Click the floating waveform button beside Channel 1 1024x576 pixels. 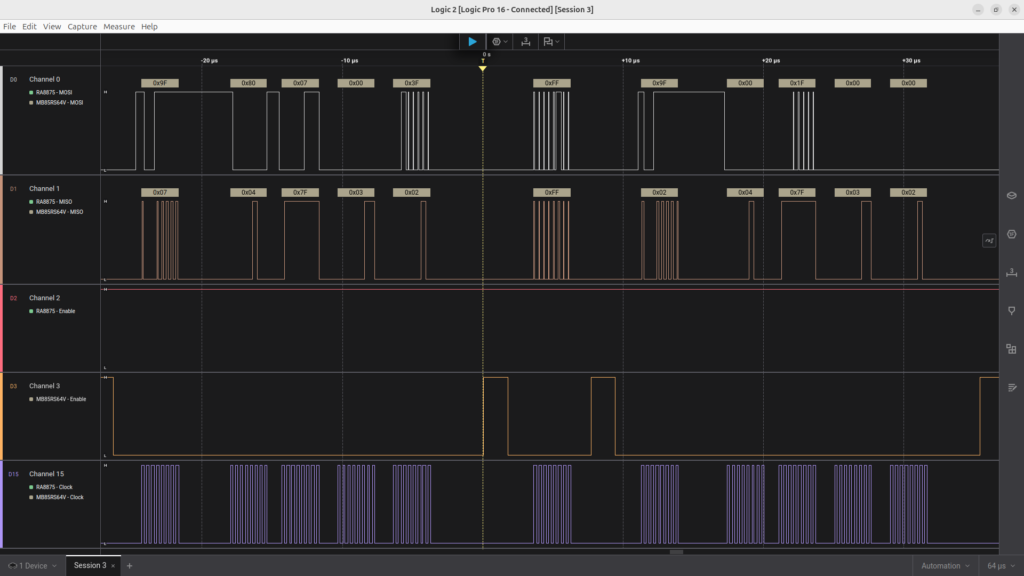[x=989, y=240]
